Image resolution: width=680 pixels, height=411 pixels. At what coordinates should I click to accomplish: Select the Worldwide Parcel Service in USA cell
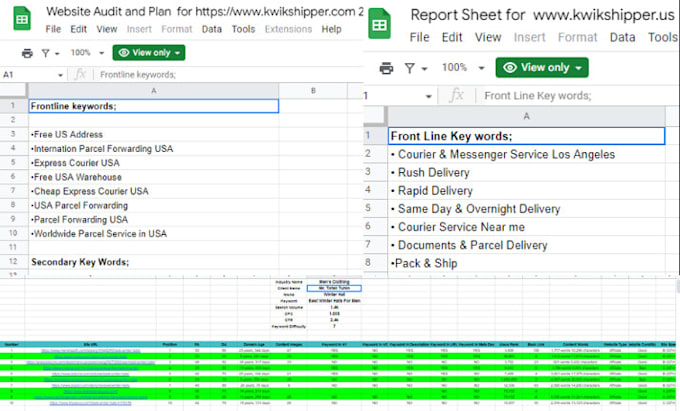pyautogui.click(x=154, y=234)
